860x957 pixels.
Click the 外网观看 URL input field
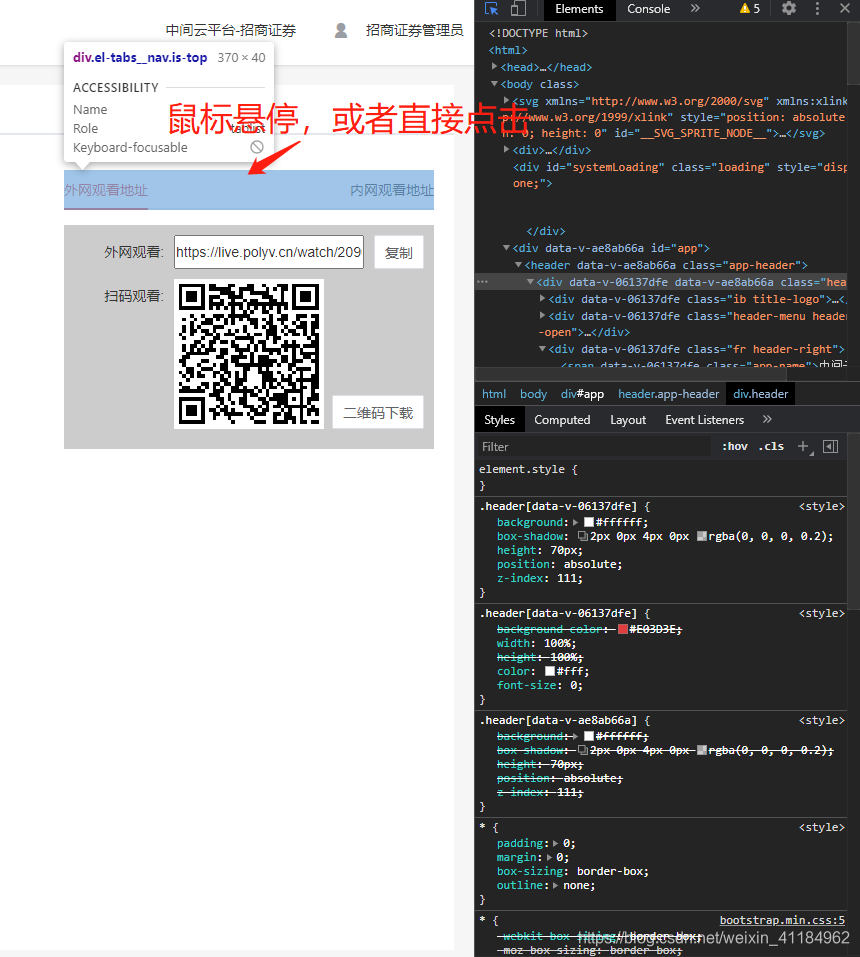pyautogui.click(x=269, y=252)
